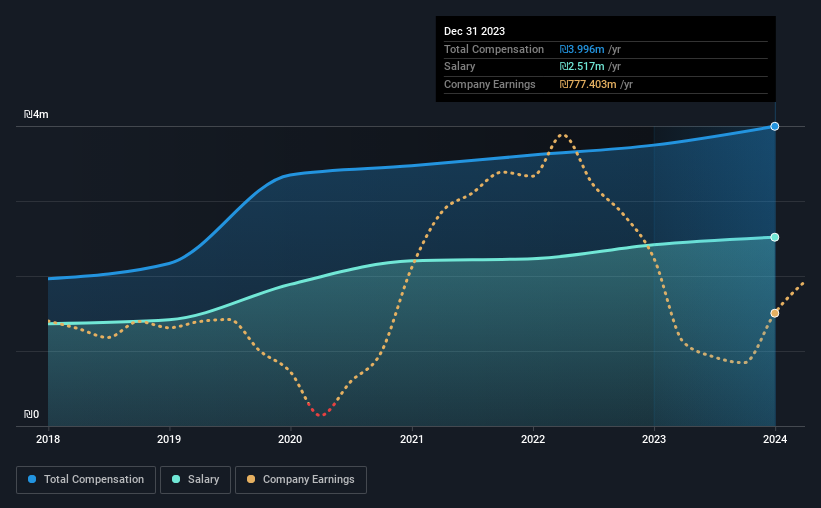Select the 2018 x-axis label
This screenshot has height=508, width=821.
(x=48, y=439)
